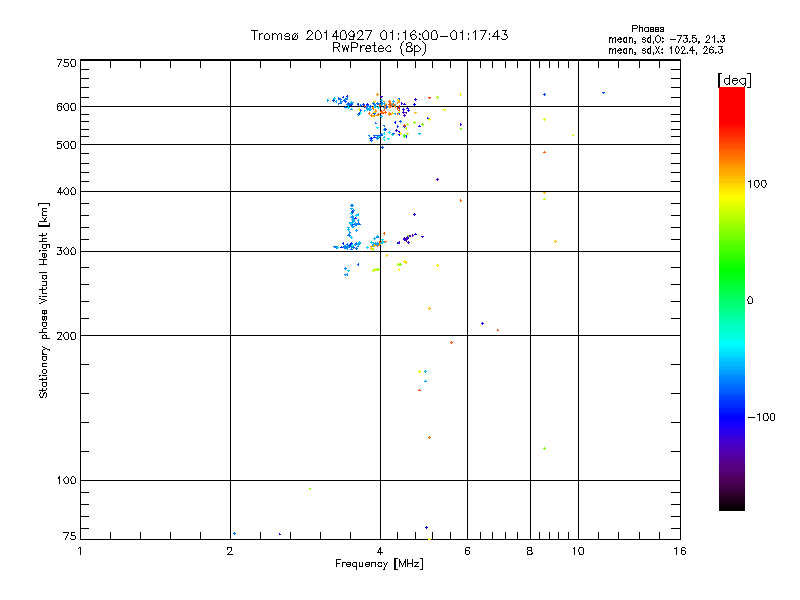Click the x-axis label '6'
The width and height of the screenshot is (800, 600).
(467, 551)
